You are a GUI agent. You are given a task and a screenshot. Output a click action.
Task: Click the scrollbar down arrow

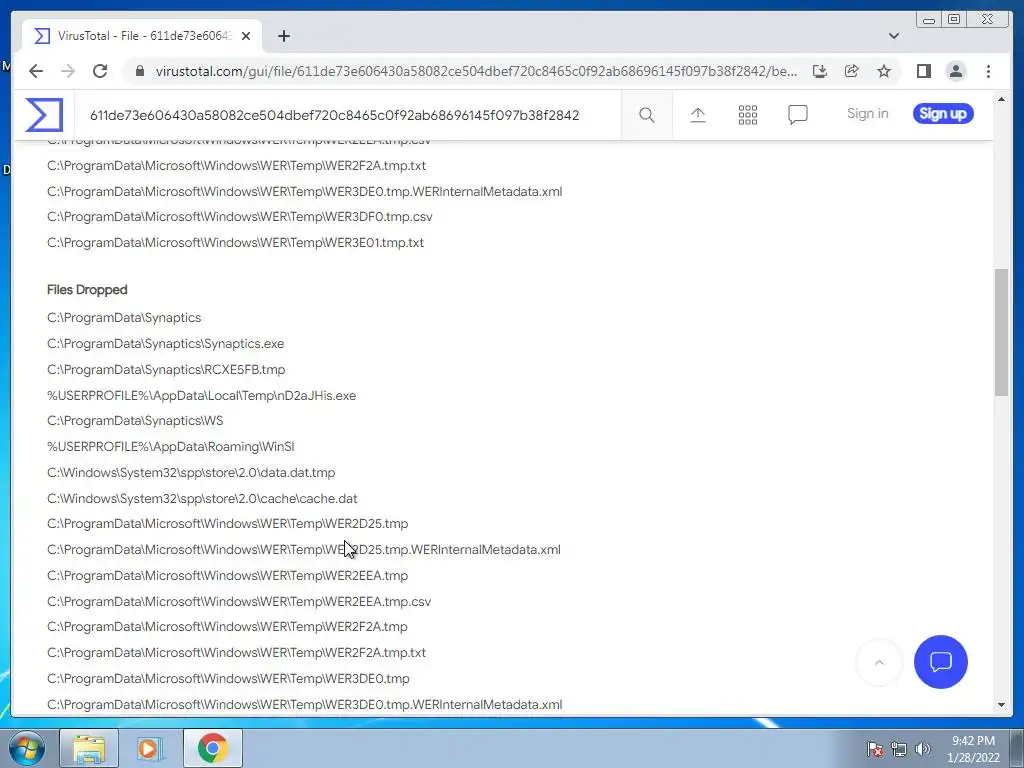(1001, 705)
